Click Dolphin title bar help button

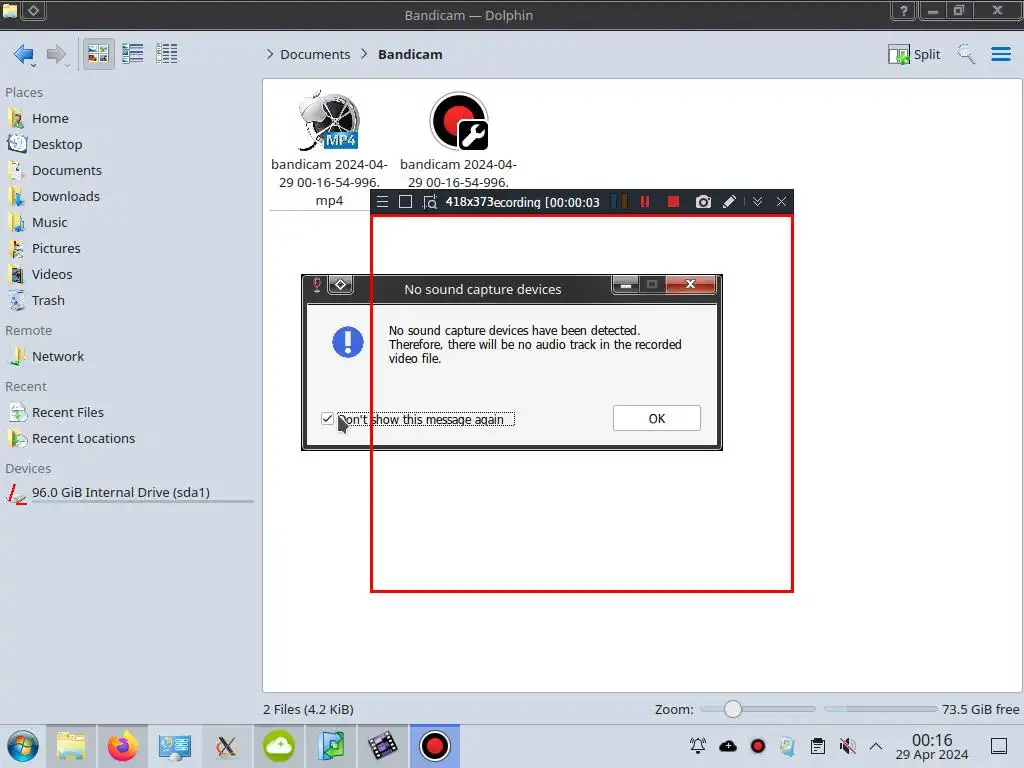904,10
